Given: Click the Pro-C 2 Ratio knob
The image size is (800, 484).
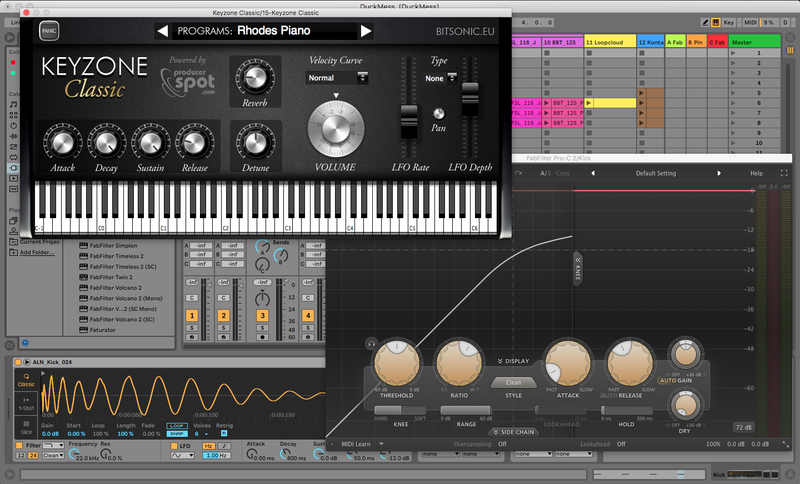Looking at the screenshot, I should pos(459,363).
